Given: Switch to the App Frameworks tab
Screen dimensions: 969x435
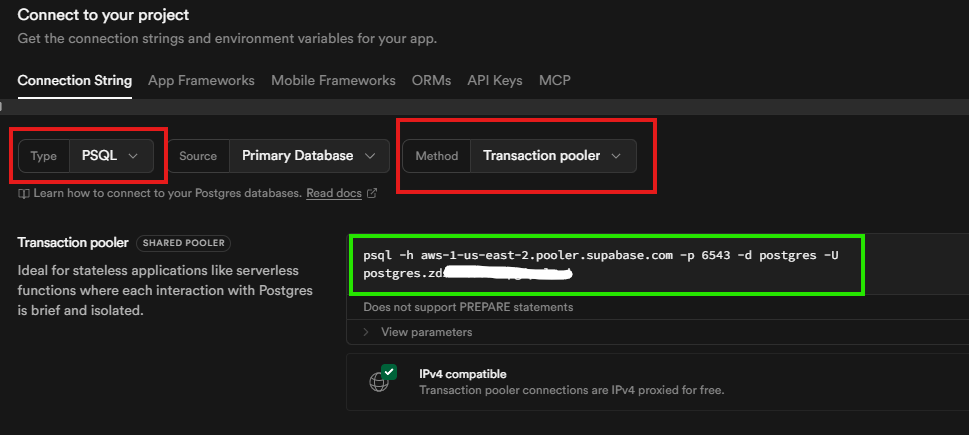Looking at the screenshot, I should 201,80.
